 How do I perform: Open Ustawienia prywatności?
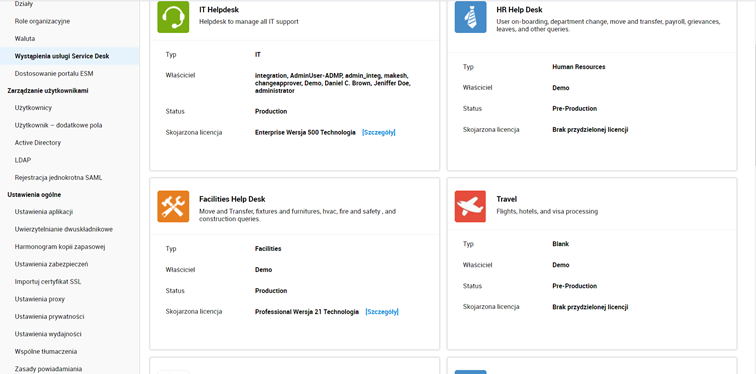50,317
